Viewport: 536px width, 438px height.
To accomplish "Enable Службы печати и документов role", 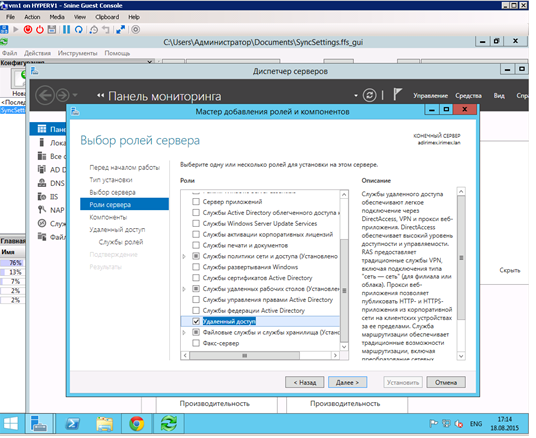I will click(x=196, y=245).
